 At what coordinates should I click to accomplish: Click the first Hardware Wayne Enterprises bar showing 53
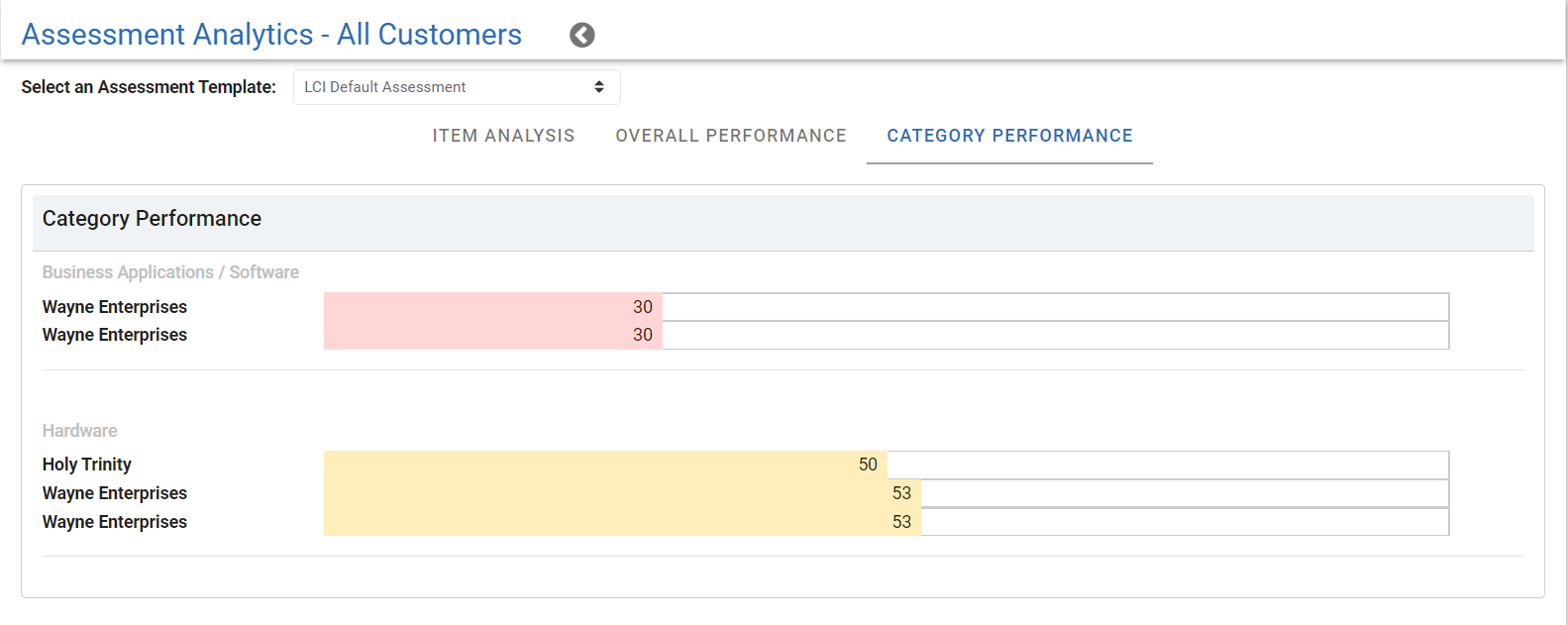point(622,493)
